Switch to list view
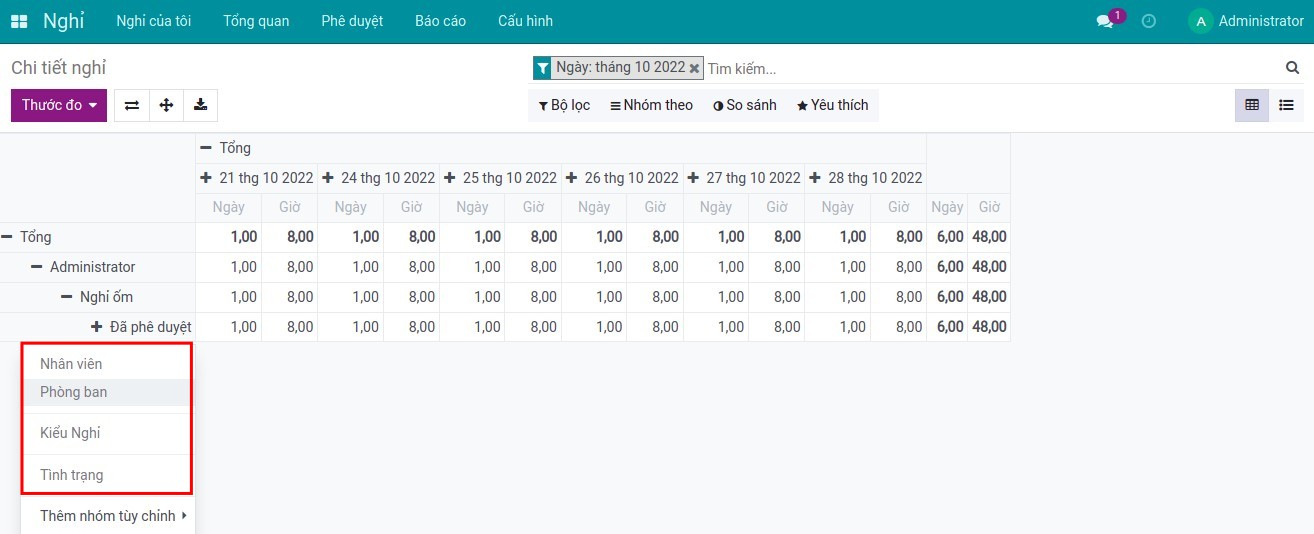 (x=1286, y=105)
